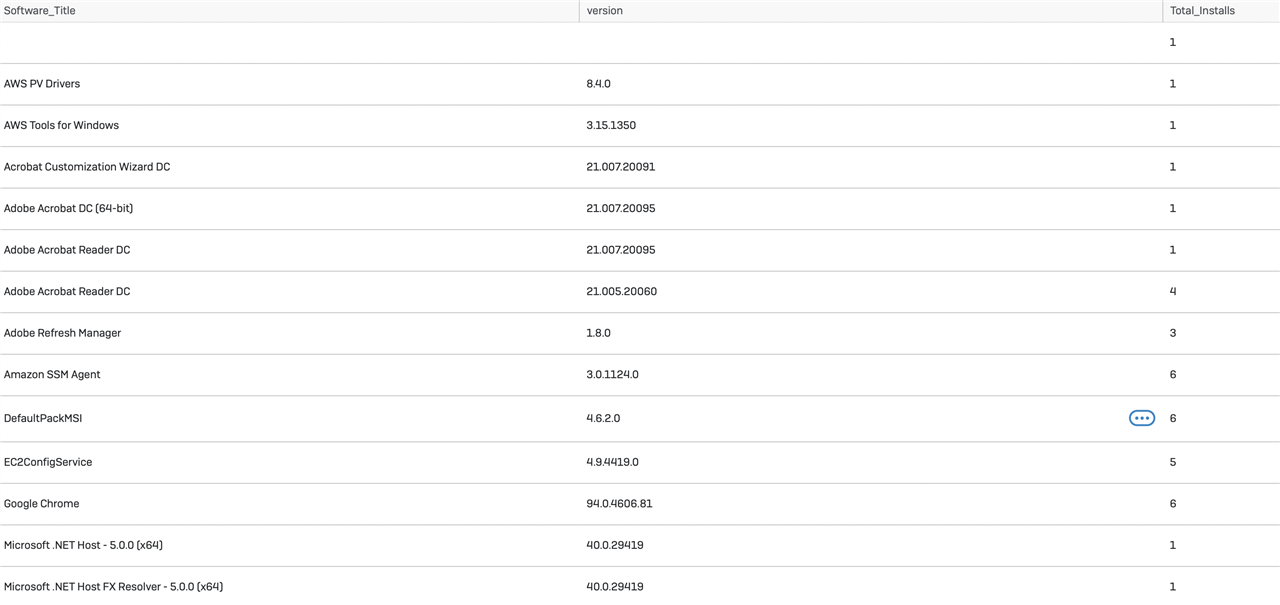
Task: Open the ellipsis menu in DefaultPackMSI row
Action: tap(1142, 418)
